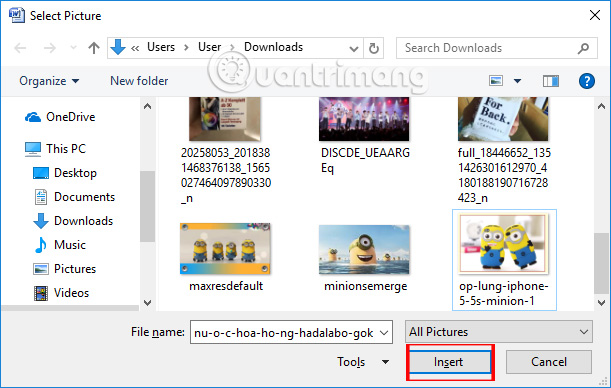Expand the address bar history dropdown
The width and height of the screenshot is (611, 388).
pos(354,48)
